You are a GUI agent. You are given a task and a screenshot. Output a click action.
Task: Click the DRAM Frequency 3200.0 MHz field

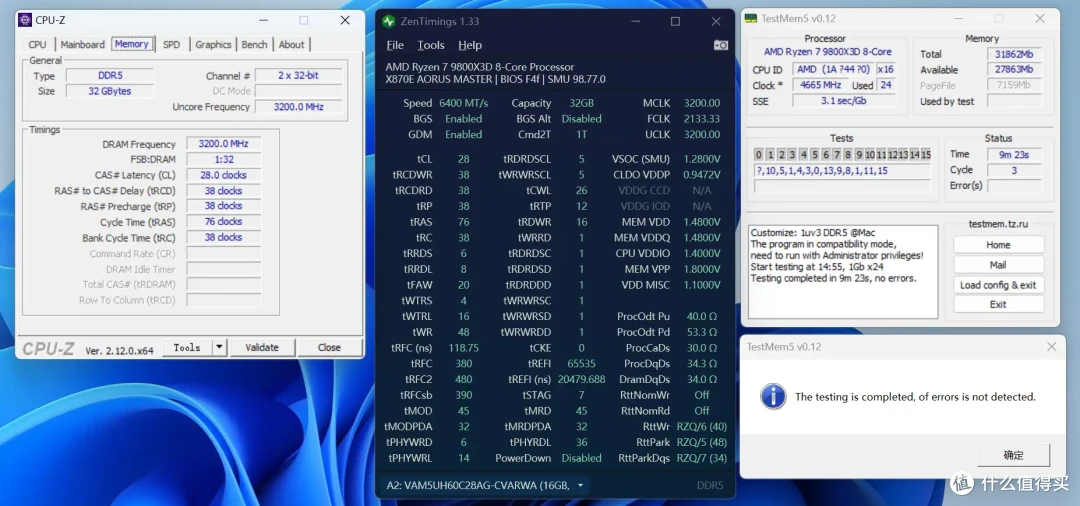(x=223, y=144)
